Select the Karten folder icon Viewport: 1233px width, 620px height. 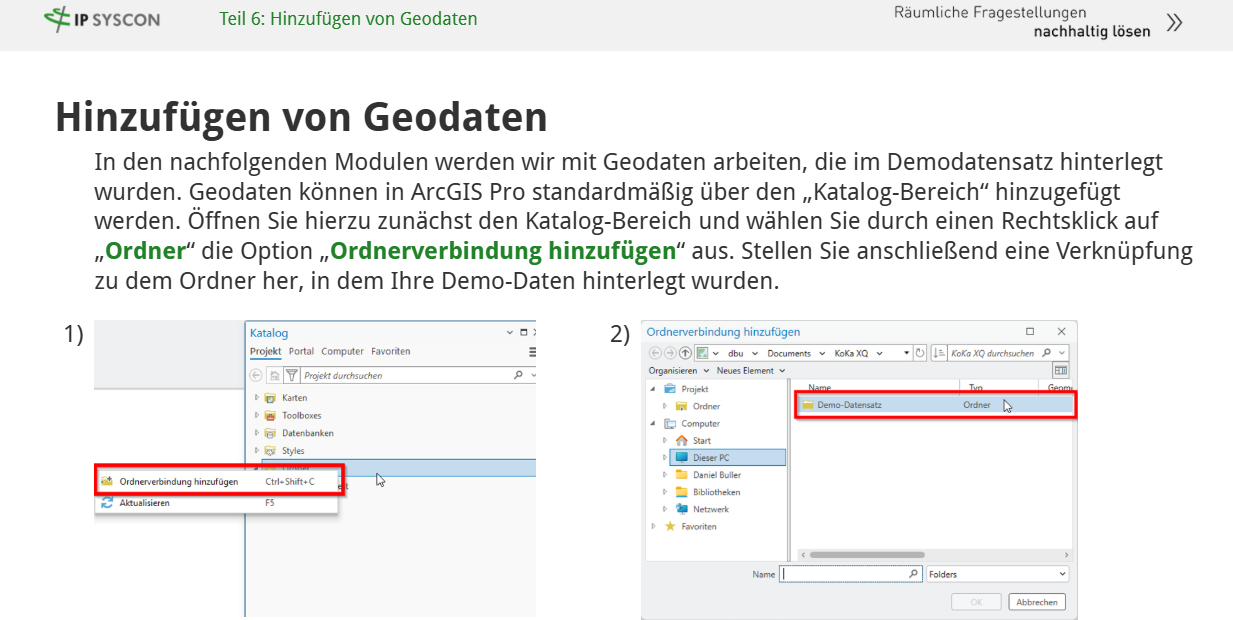(270, 398)
